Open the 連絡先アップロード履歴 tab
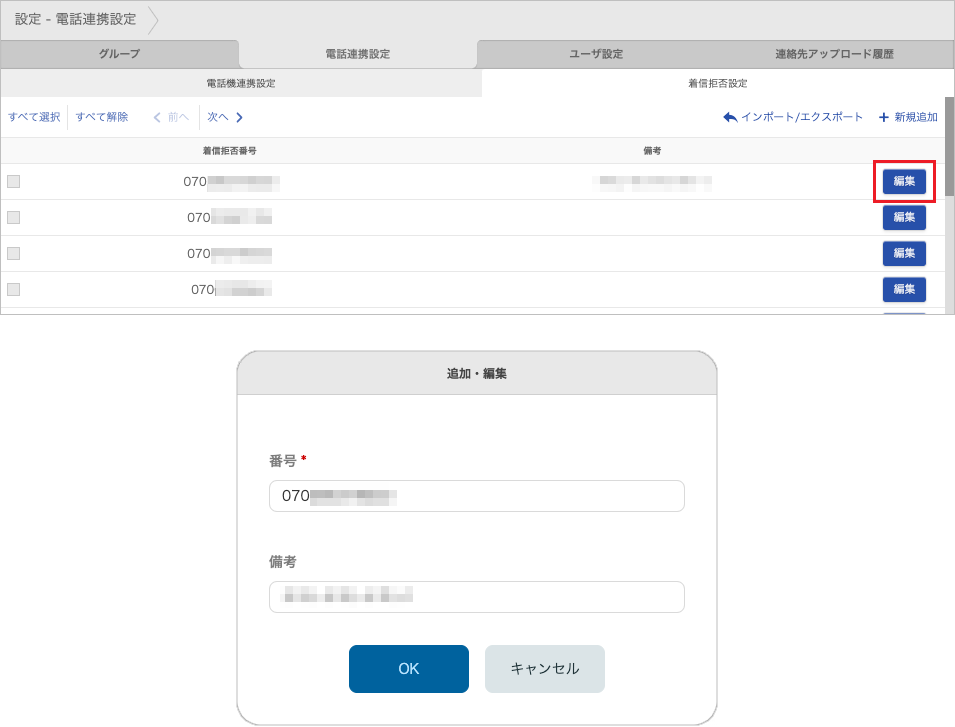The image size is (955, 727). coord(834,54)
